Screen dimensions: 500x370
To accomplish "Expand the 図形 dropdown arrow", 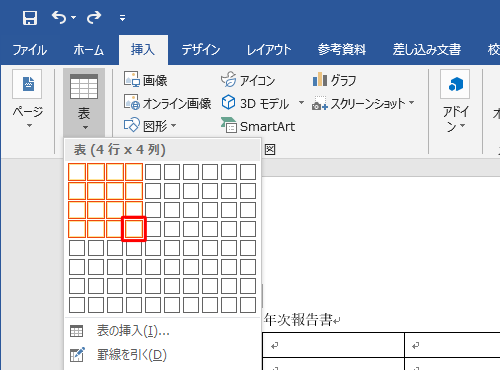I will pyautogui.click(x=174, y=126).
